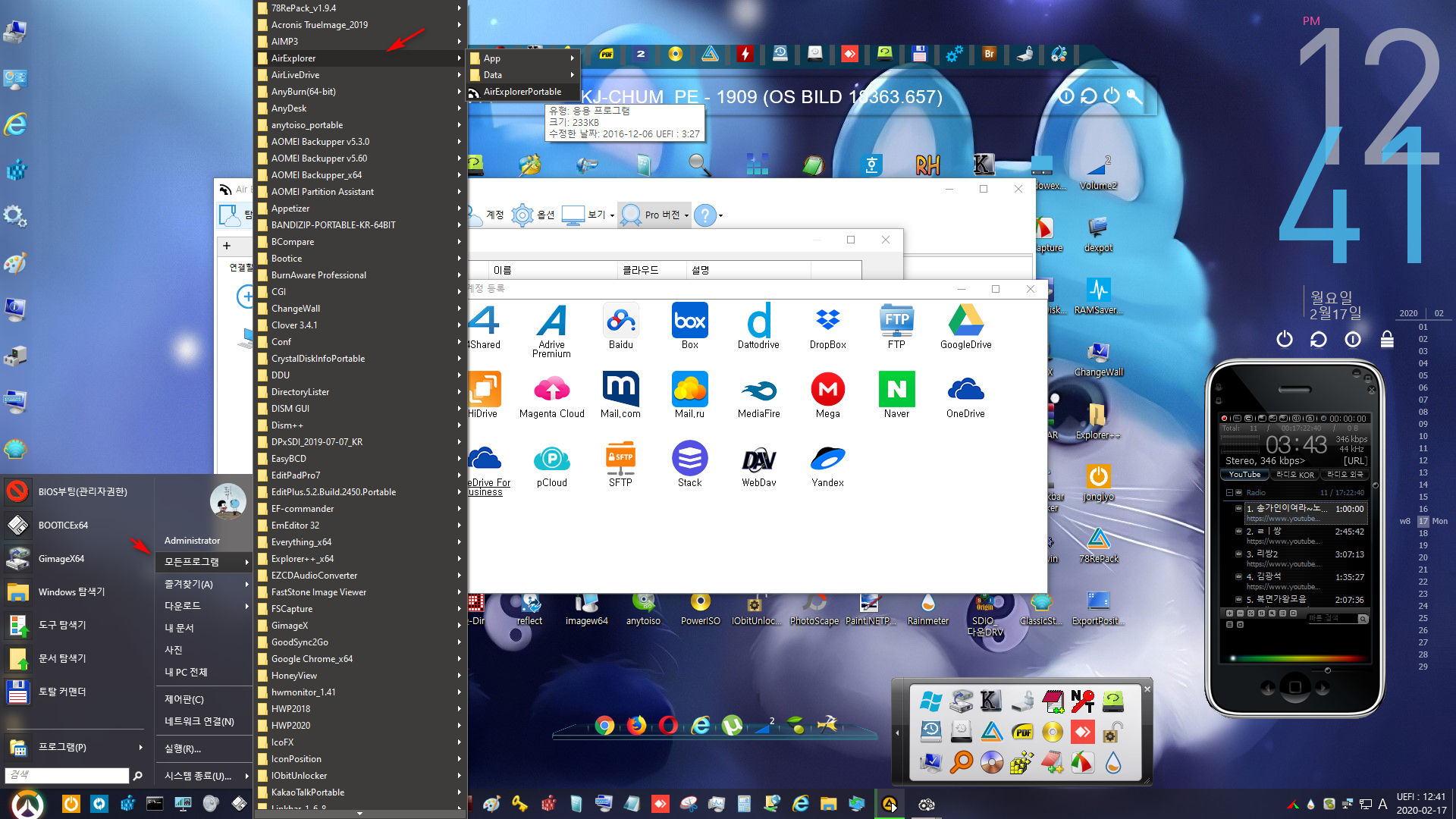The height and width of the screenshot is (819, 1456).
Task: Pick the Magenta Cloud service
Action: tap(551, 395)
